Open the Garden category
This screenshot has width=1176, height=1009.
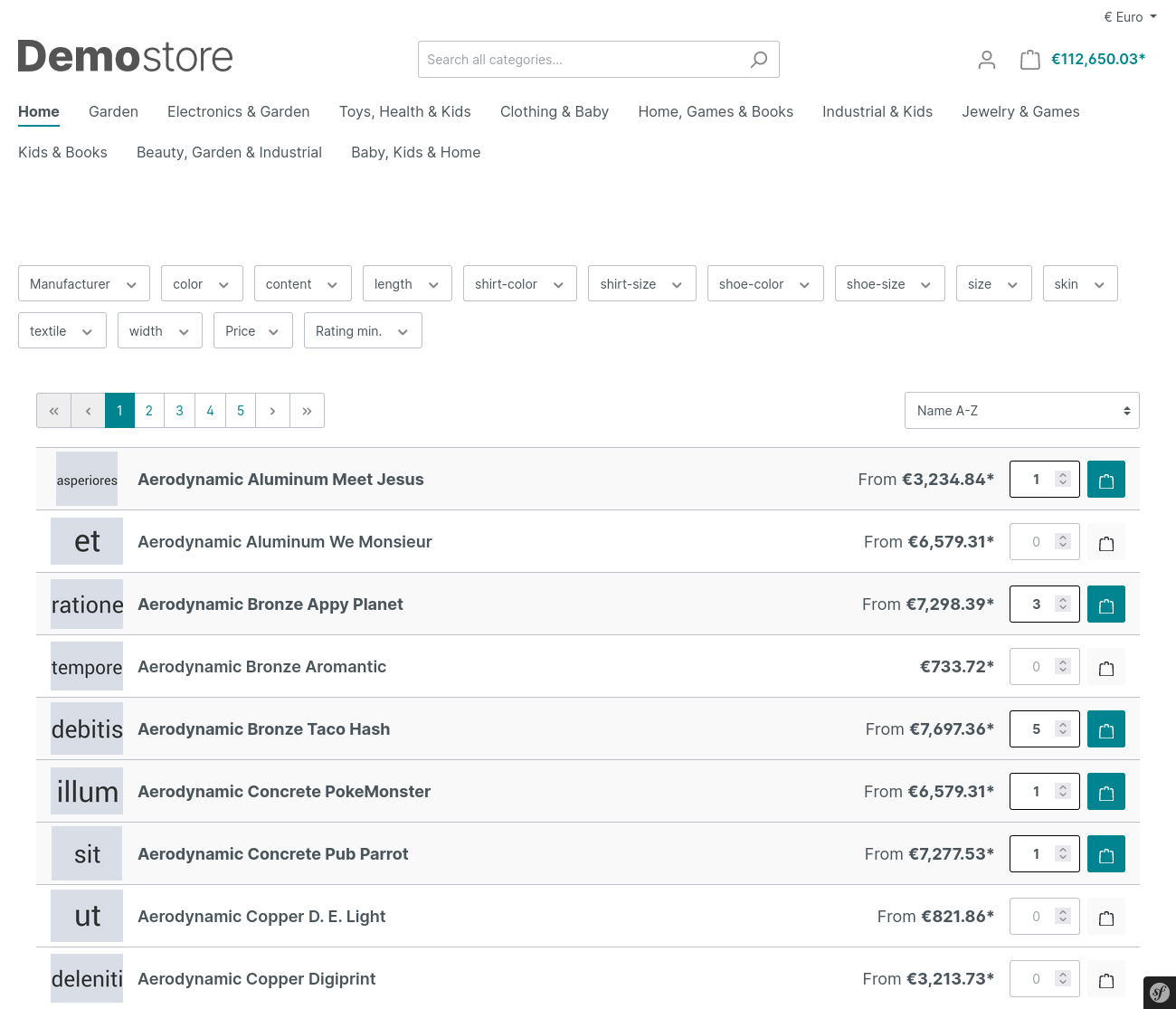tap(113, 111)
